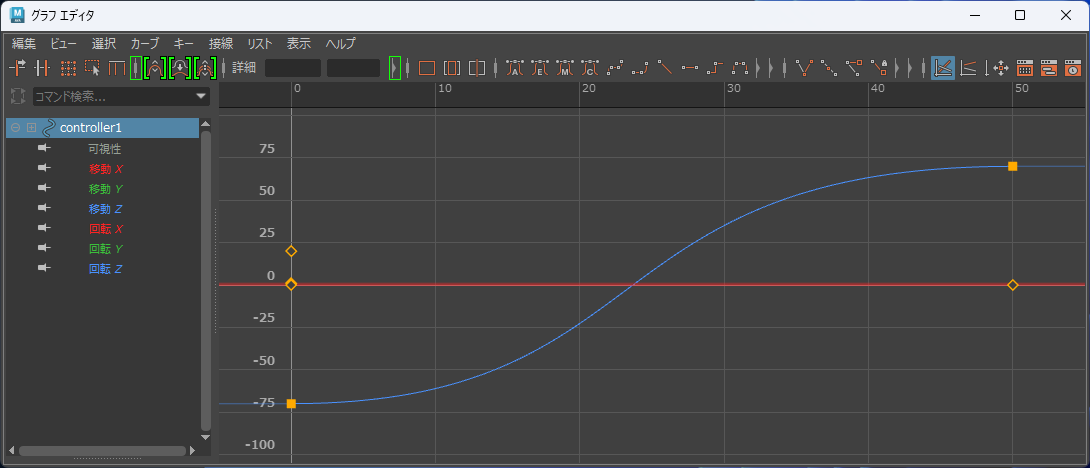Select the Insert Keys tool
1090x468 pixels.
click(x=42, y=68)
